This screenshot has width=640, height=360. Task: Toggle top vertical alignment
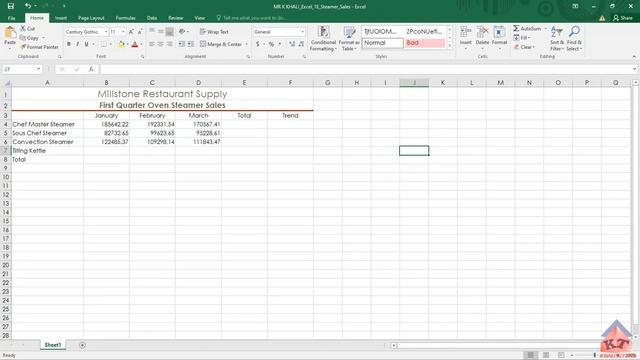[x=152, y=31]
